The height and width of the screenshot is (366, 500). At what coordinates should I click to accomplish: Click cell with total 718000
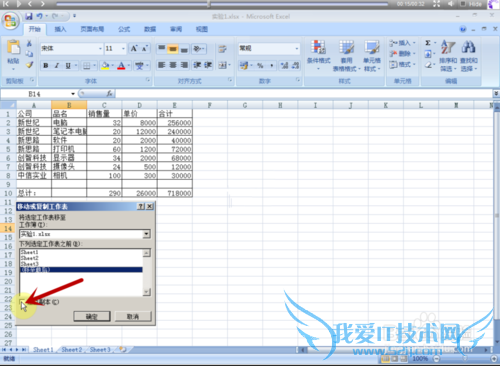(175, 193)
